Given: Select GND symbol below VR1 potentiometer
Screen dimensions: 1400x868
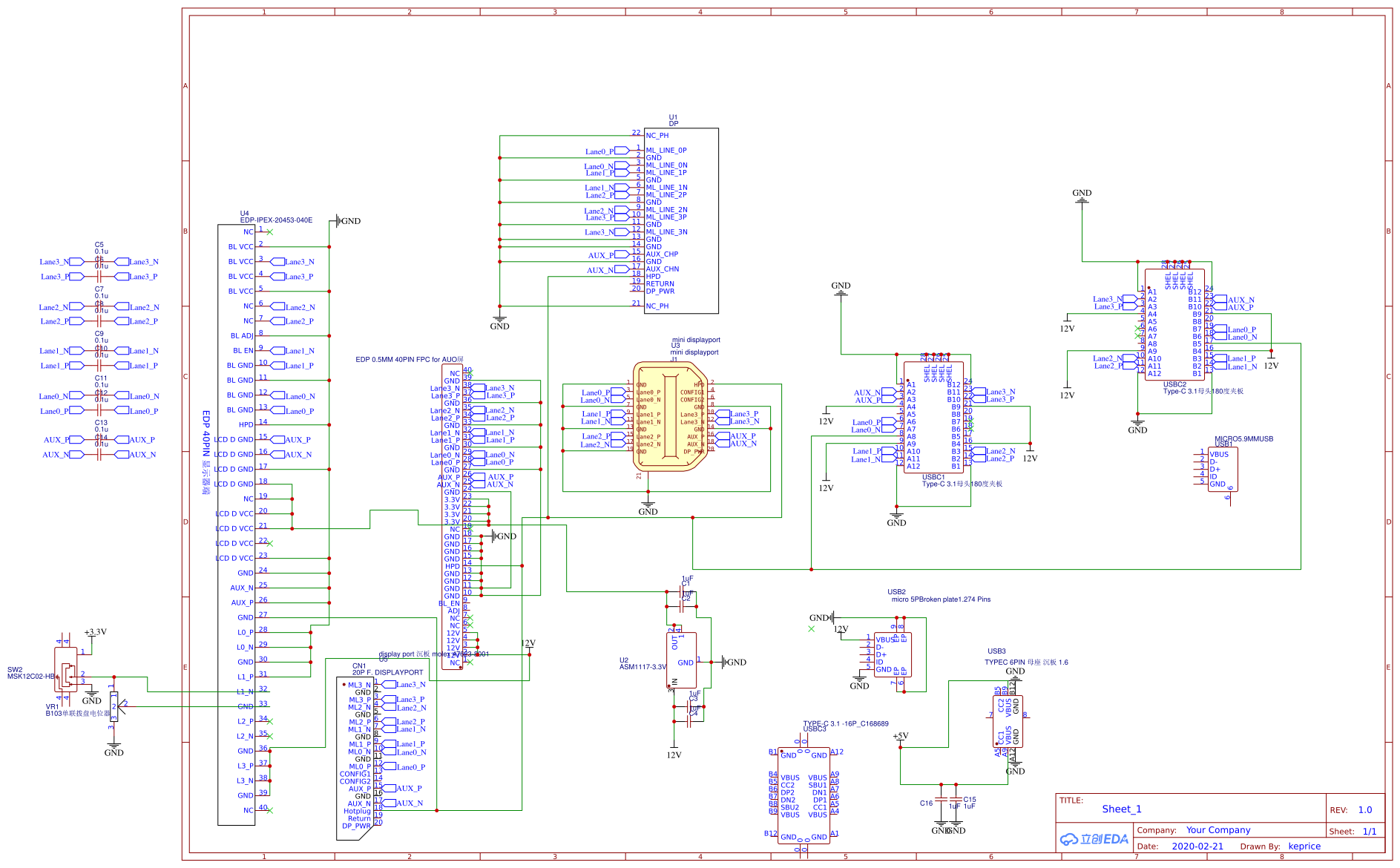Looking at the screenshot, I should tap(114, 748).
